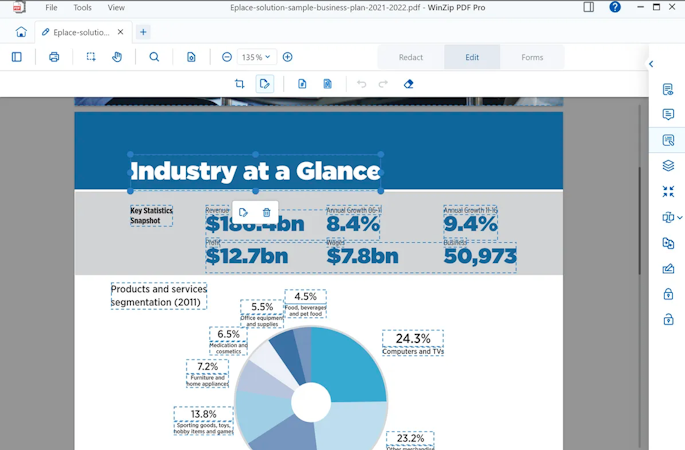This screenshot has height=450, width=685.
Task: Open the Help question mark icon
Action: [615, 7]
